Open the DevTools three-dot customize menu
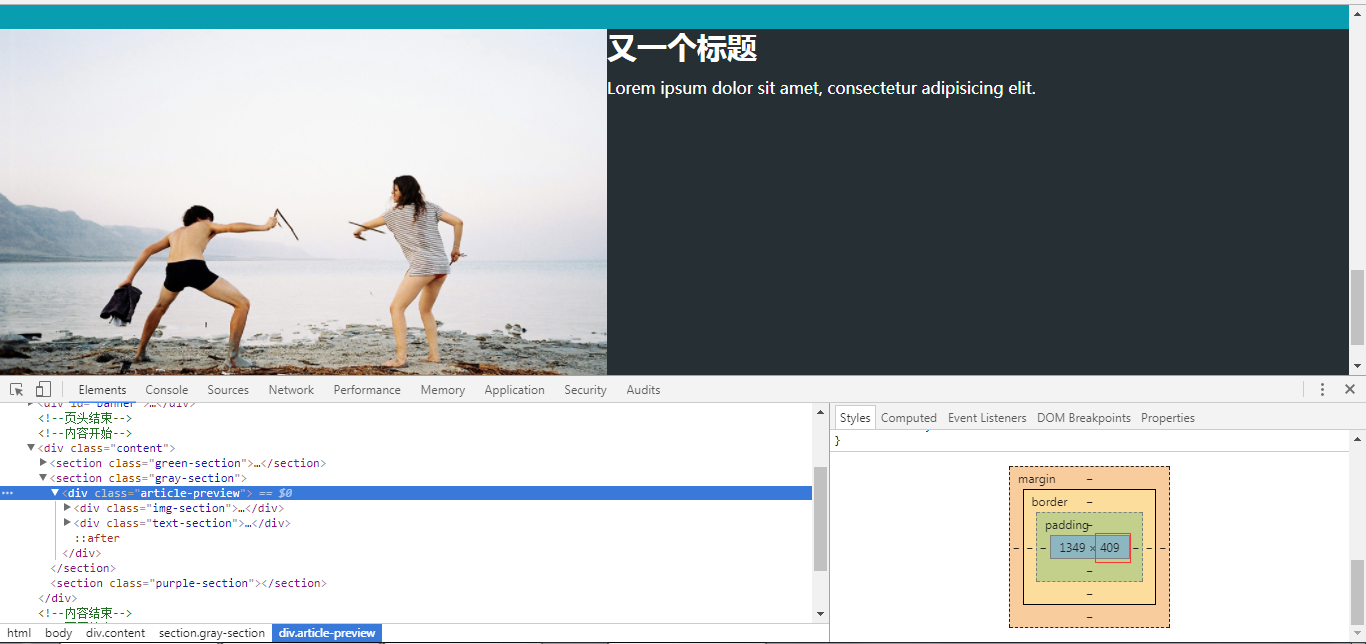The image size is (1366, 644). tap(1322, 390)
